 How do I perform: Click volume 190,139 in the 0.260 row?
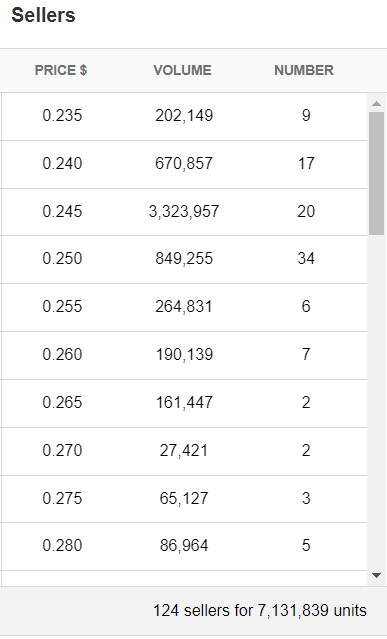coord(185,355)
